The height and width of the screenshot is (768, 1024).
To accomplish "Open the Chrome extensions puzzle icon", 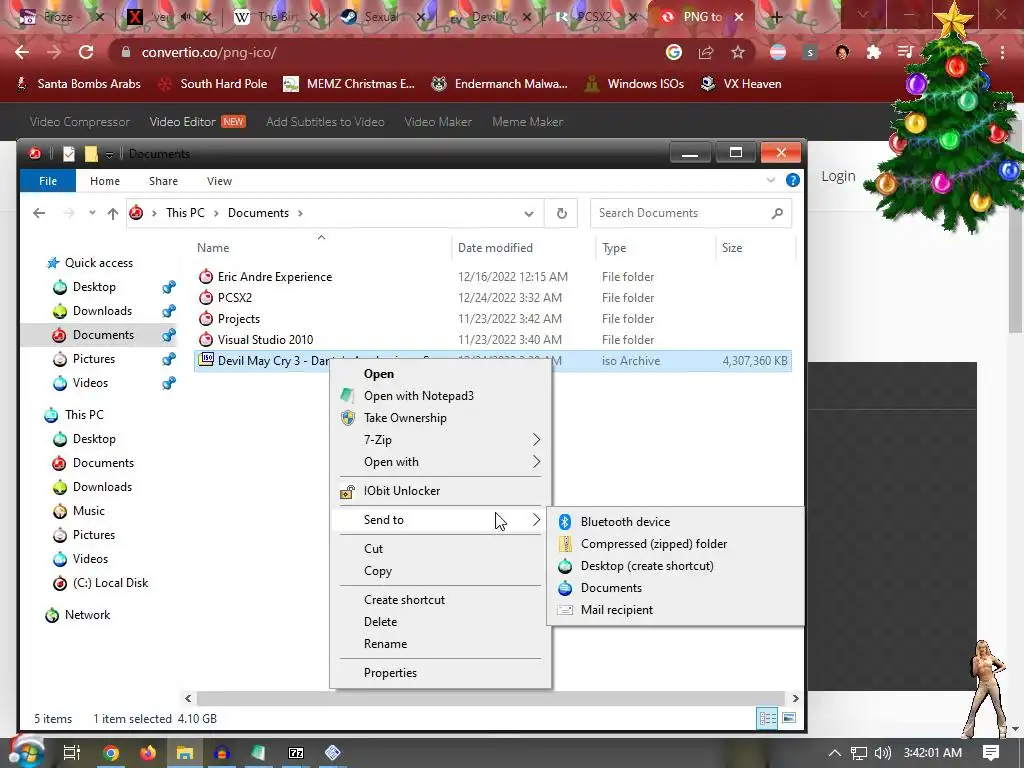I will [x=874, y=52].
